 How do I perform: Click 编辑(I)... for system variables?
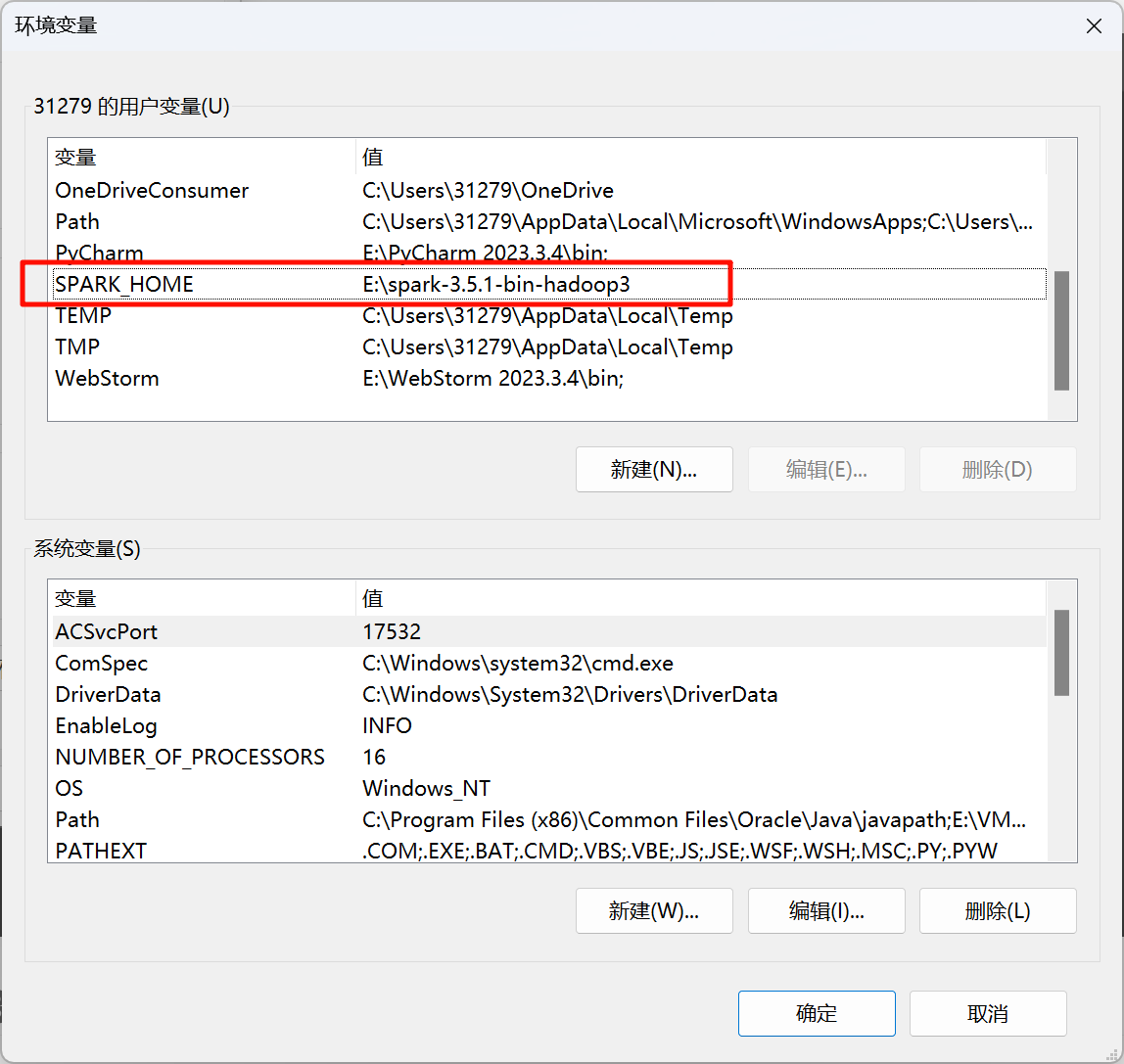(x=826, y=911)
